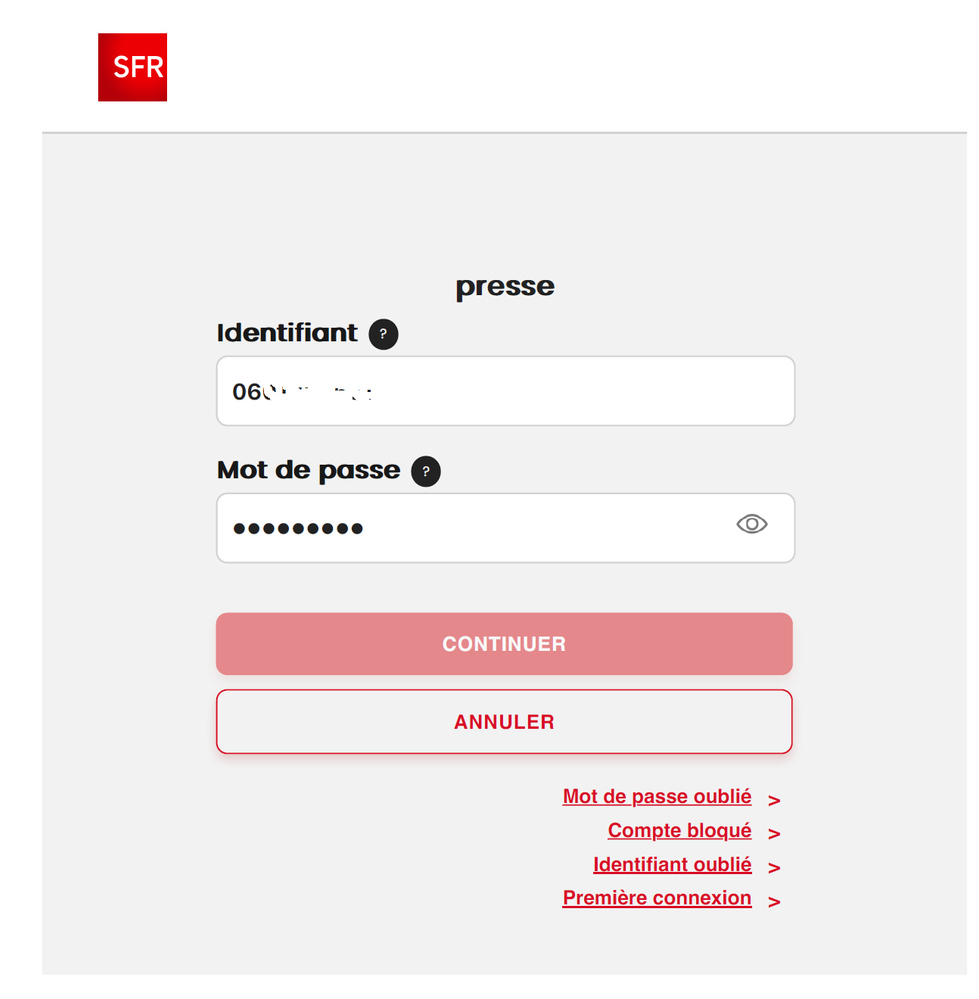Click the Identifiant field label
Screen dimensions: 979x999
pyautogui.click(x=287, y=333)
